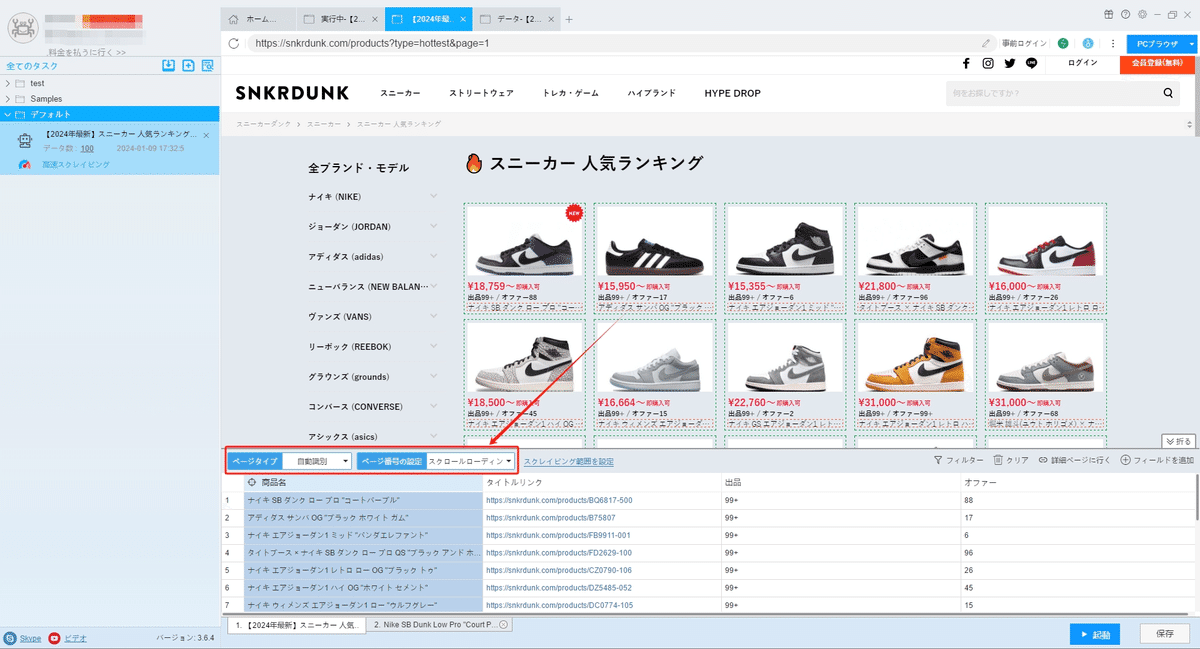Switch to the ホーム tab
1200x649 pixels.
click(x=260, y=19)
